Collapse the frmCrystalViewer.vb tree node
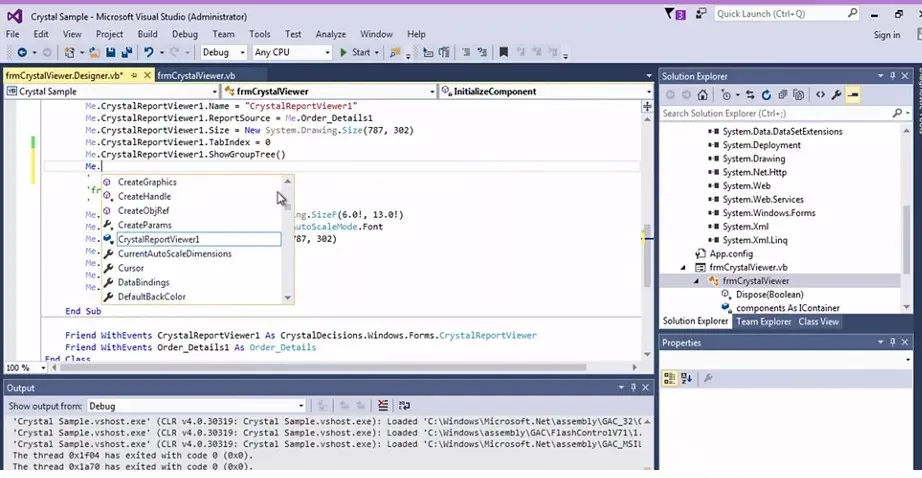This screenshot has width=922, height=478. [x=684, y=268]
